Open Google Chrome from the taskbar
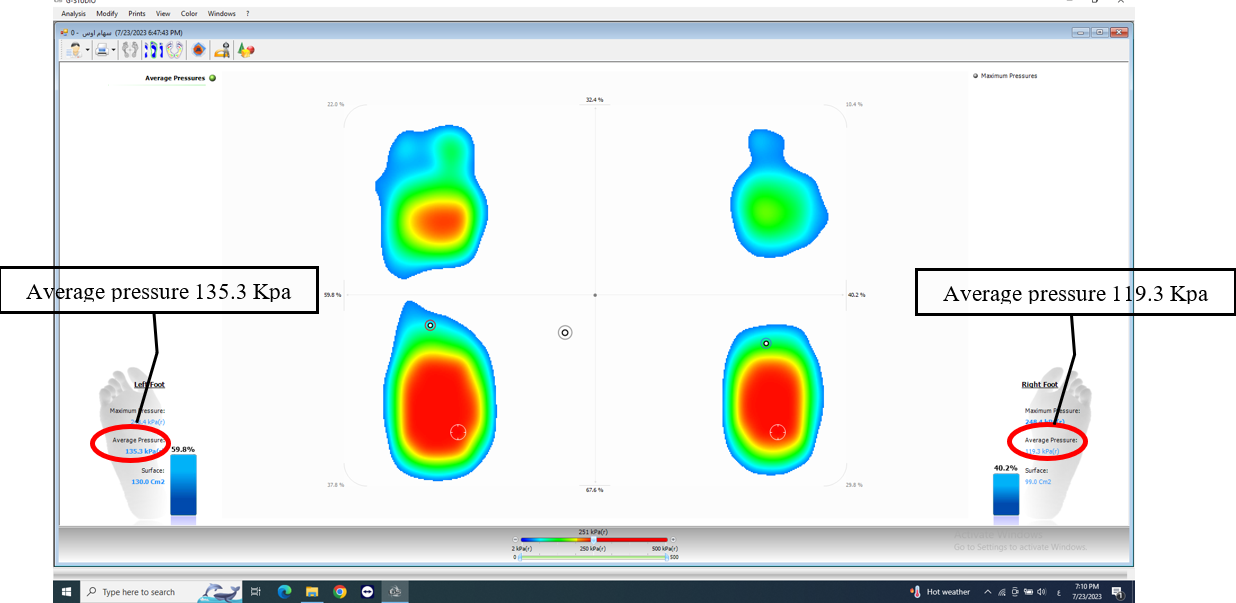 coord(339,591)
